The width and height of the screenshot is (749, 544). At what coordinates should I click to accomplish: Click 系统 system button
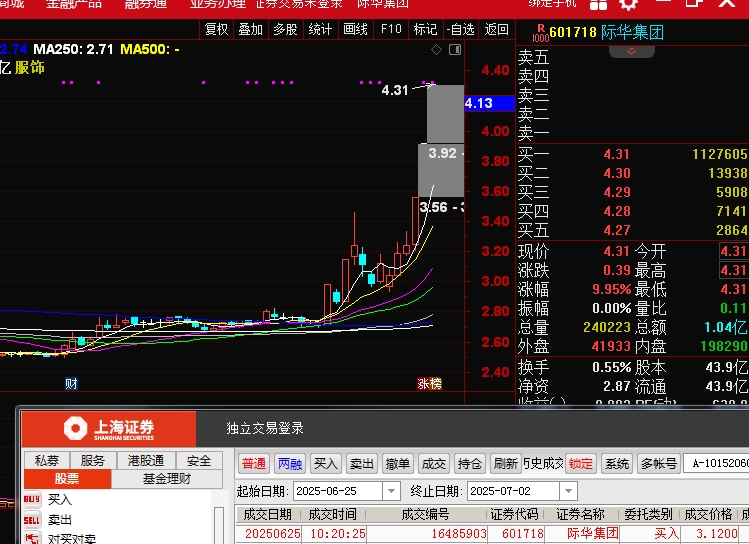617,463
